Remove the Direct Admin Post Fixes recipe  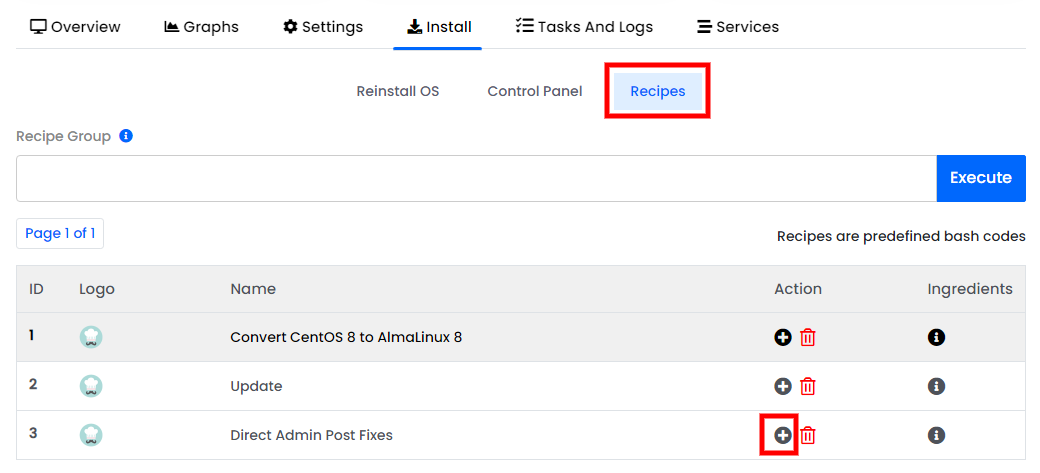coord(807,435)
